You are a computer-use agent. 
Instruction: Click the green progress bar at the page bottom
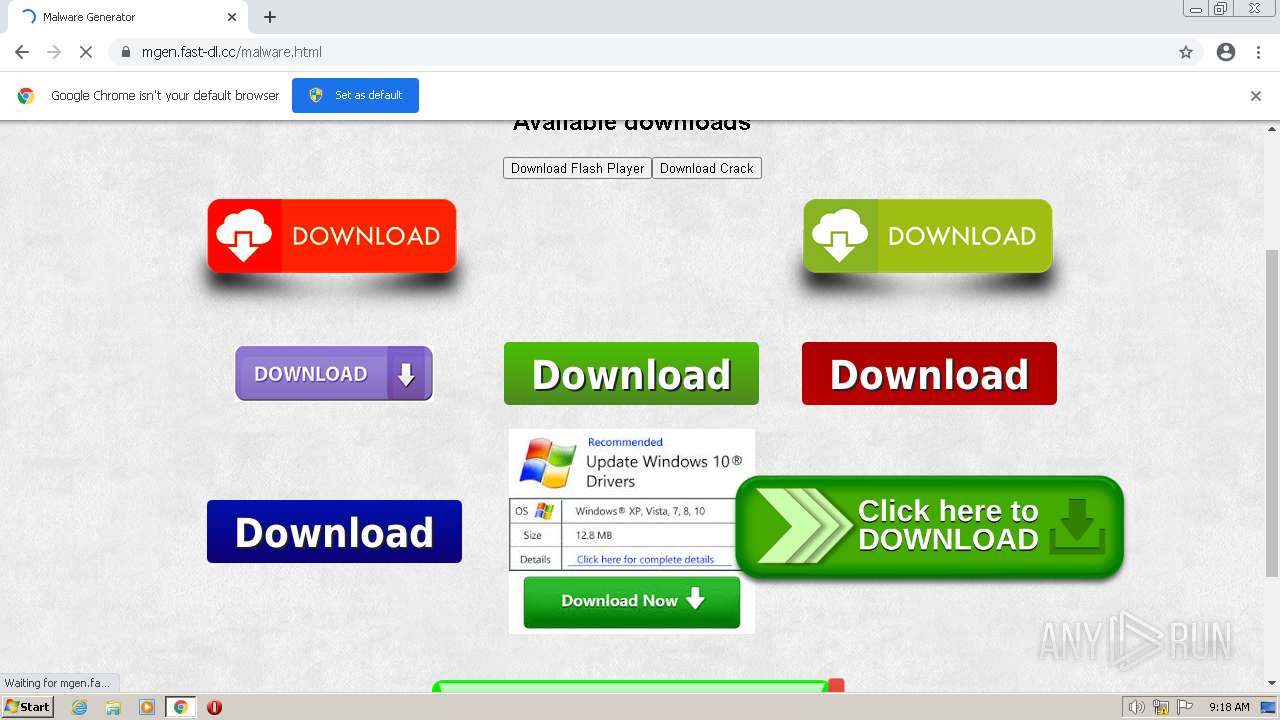(x=632, y=687)
